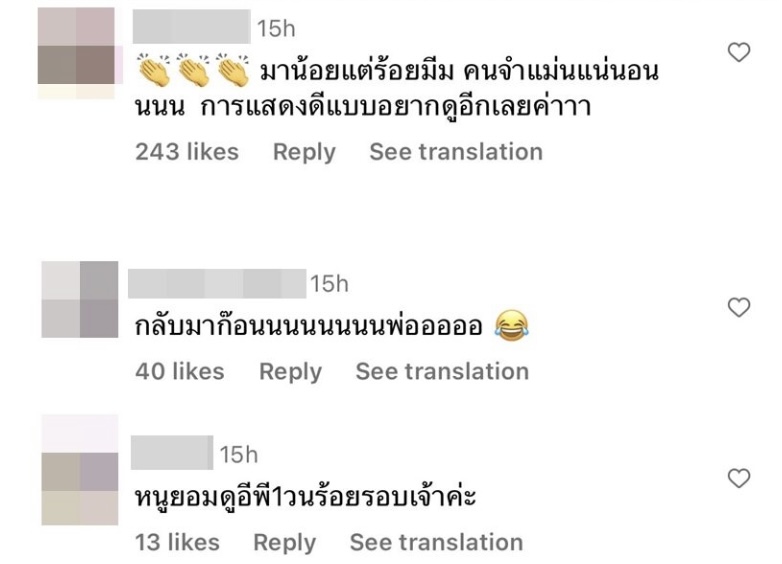The image size is (782, 564).
Task: Open the blurred username above the 243-likes comment
Action: click(x=192, y=26)
